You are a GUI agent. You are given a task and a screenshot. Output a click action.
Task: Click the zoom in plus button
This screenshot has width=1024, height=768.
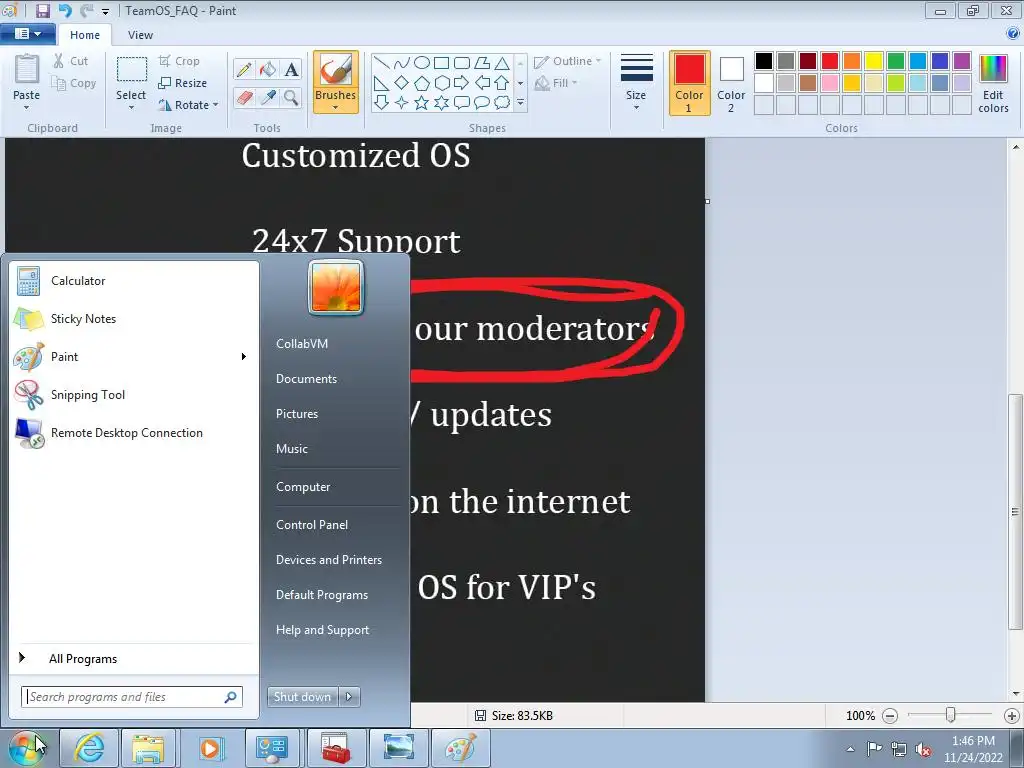point(1012,716)
